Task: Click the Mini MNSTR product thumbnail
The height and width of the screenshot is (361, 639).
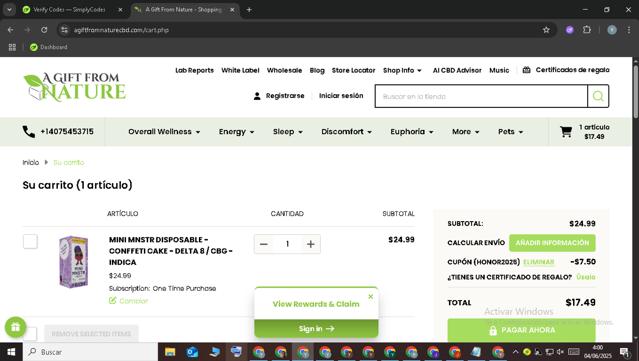Action: 73,262
